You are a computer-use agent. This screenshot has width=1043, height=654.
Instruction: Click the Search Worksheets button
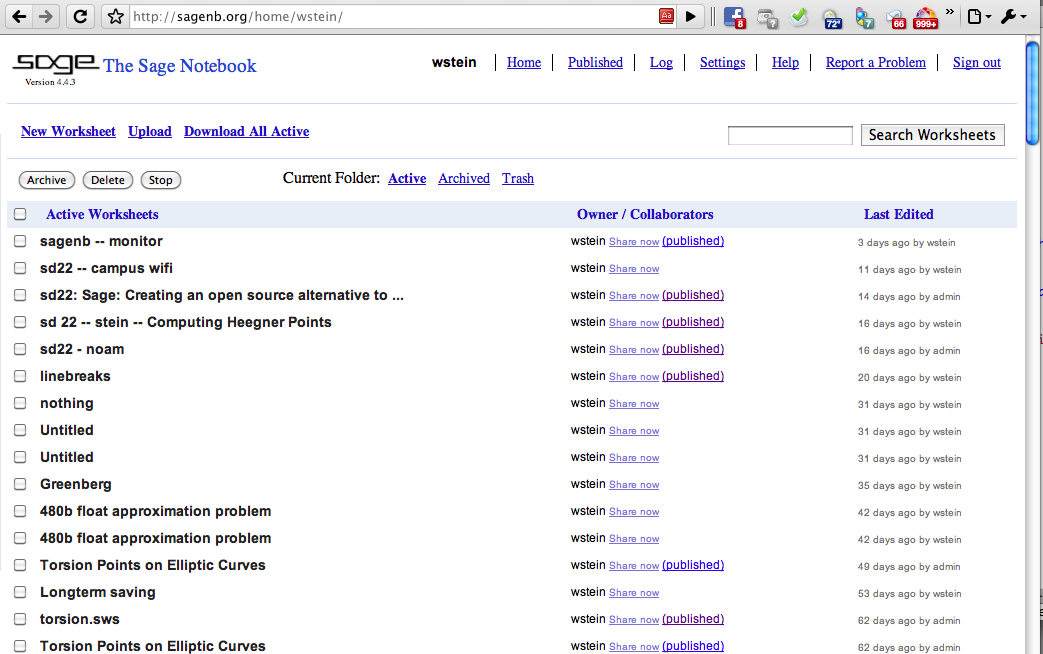(933, 135)
